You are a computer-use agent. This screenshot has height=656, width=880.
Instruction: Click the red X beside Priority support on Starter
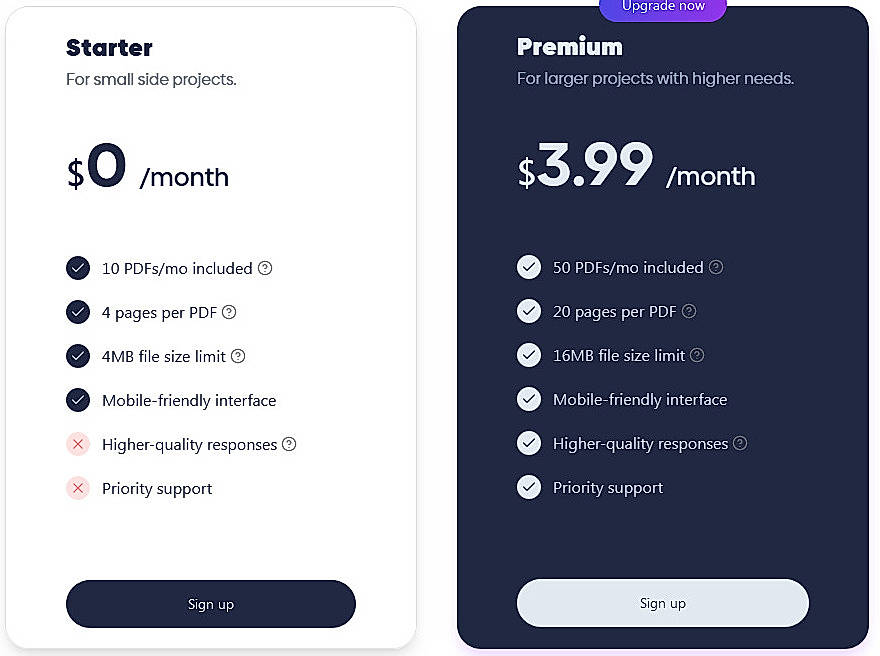coord(78,488)
